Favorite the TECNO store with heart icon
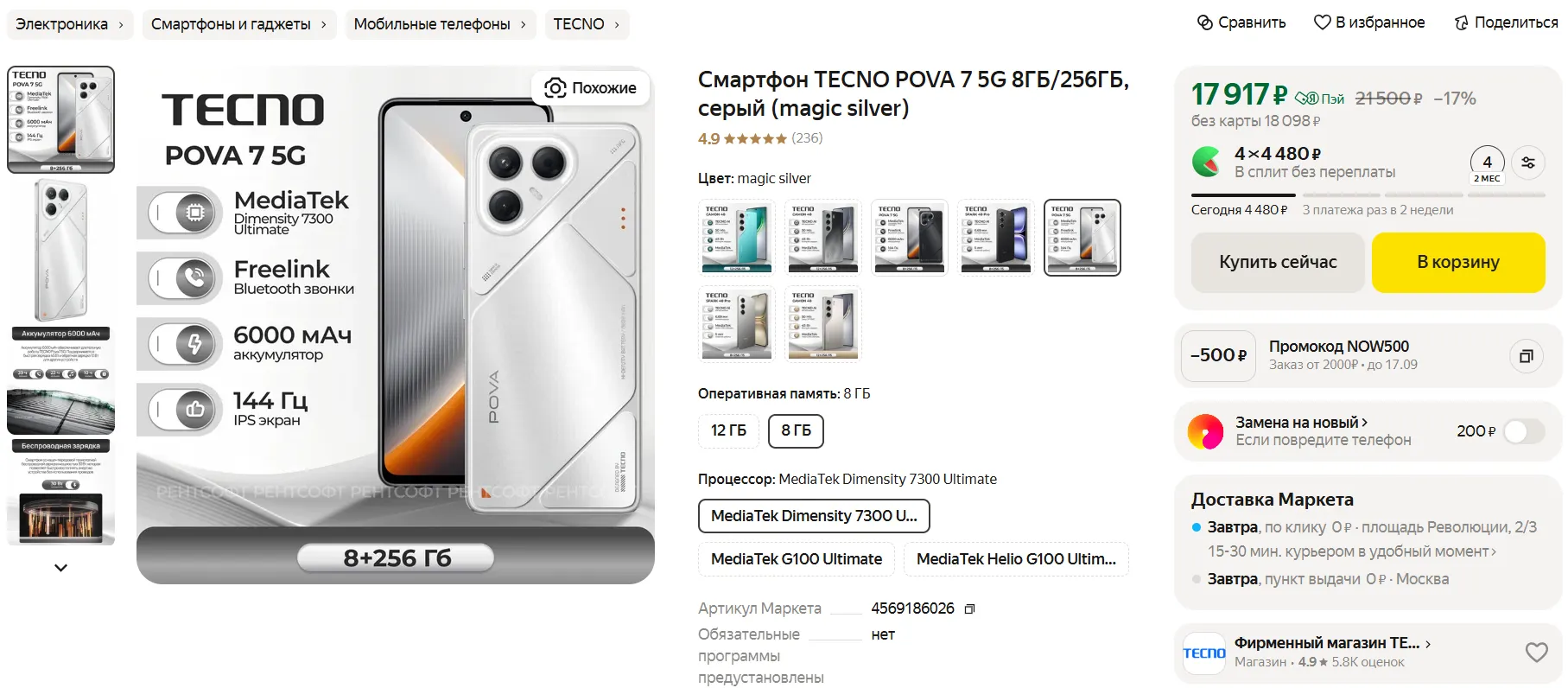The image size is (1568, 688). tap(1536, 653)
